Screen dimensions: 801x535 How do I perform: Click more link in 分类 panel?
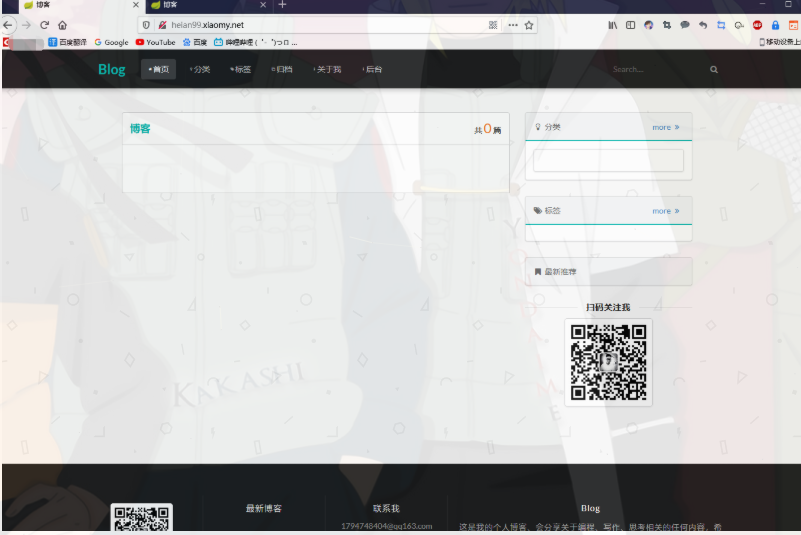[666, 127]
